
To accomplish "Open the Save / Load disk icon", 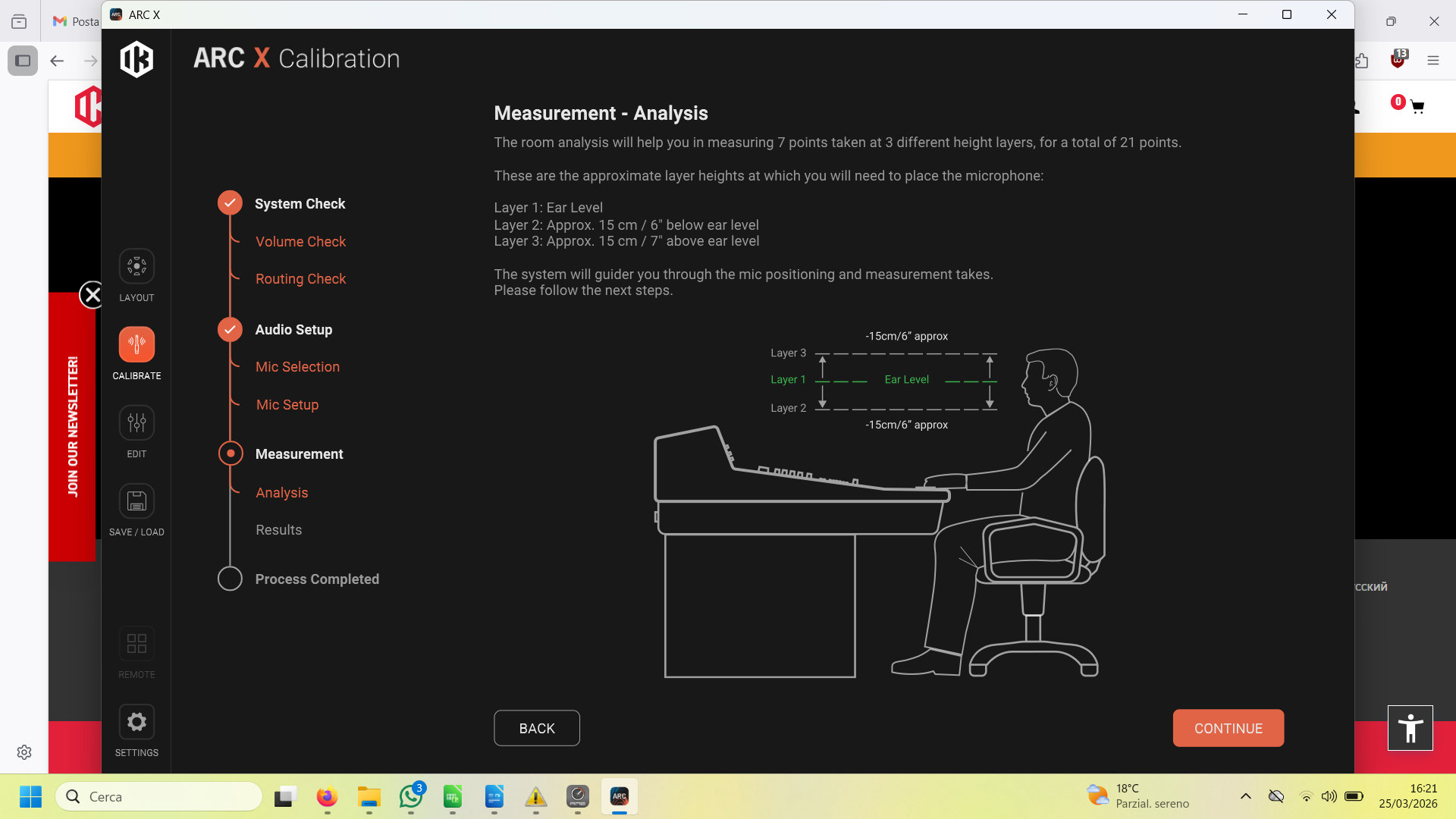I will coord(136,501).
